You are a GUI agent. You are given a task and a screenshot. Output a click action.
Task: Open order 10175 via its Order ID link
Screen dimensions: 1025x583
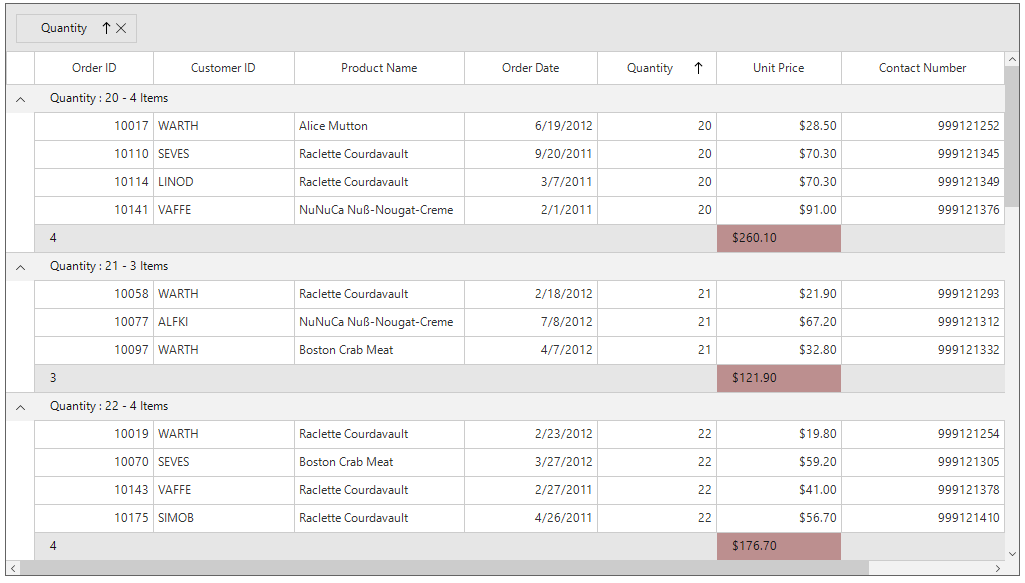(131, 517)
